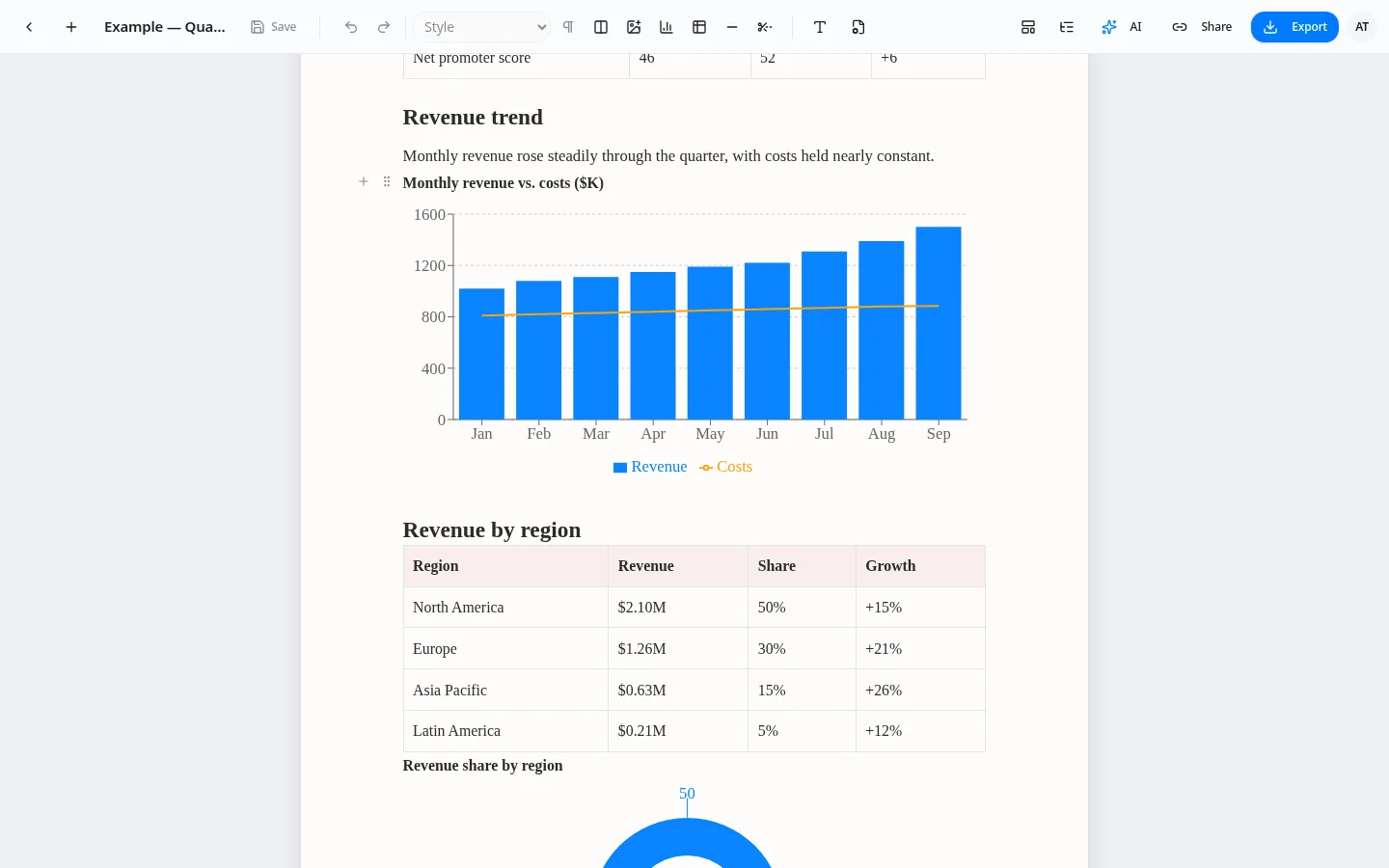Click the Share button
The image size is (1389, 868).
pyautogui.click(x=1202, y=27)
